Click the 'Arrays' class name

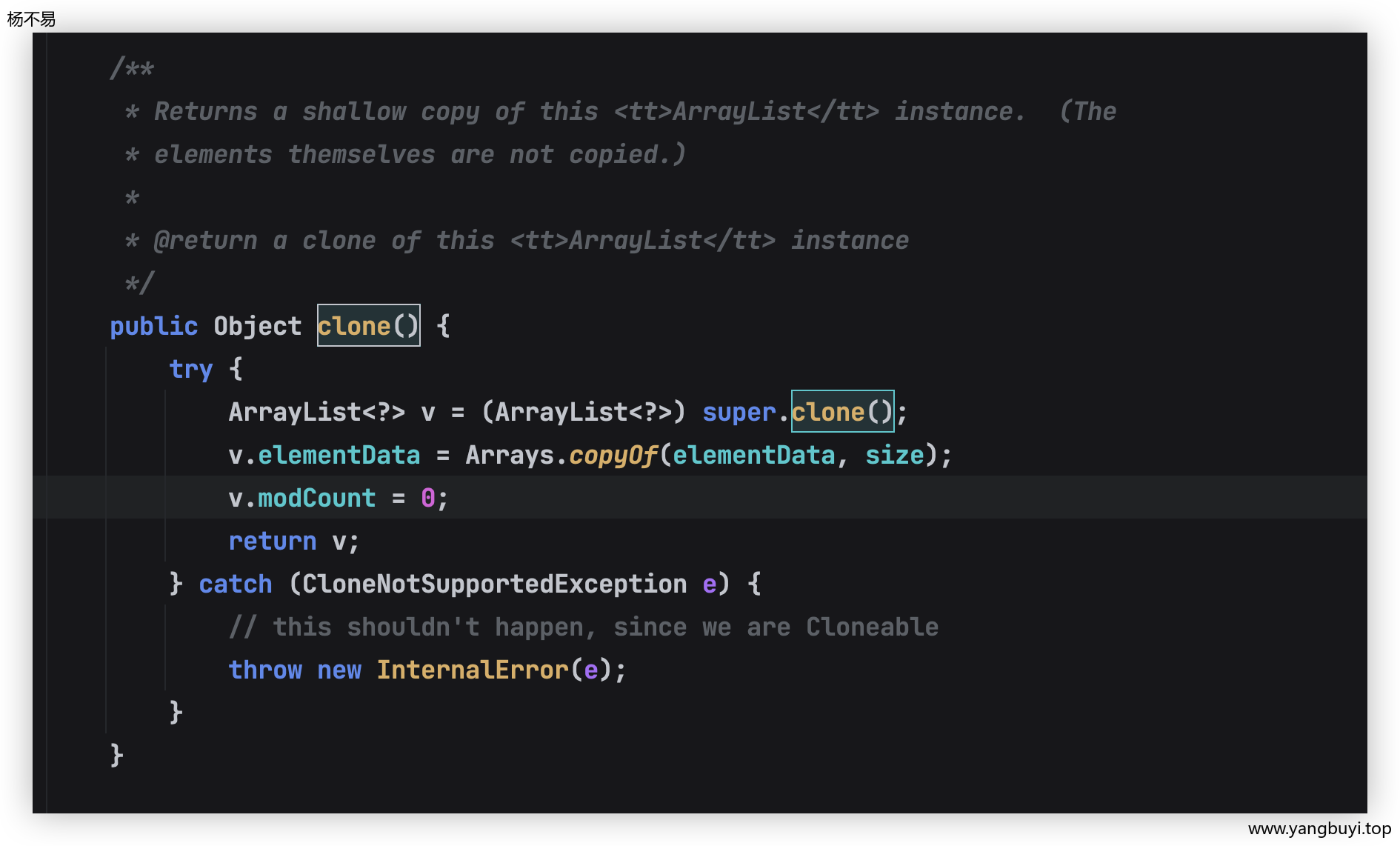pos(510,454)
